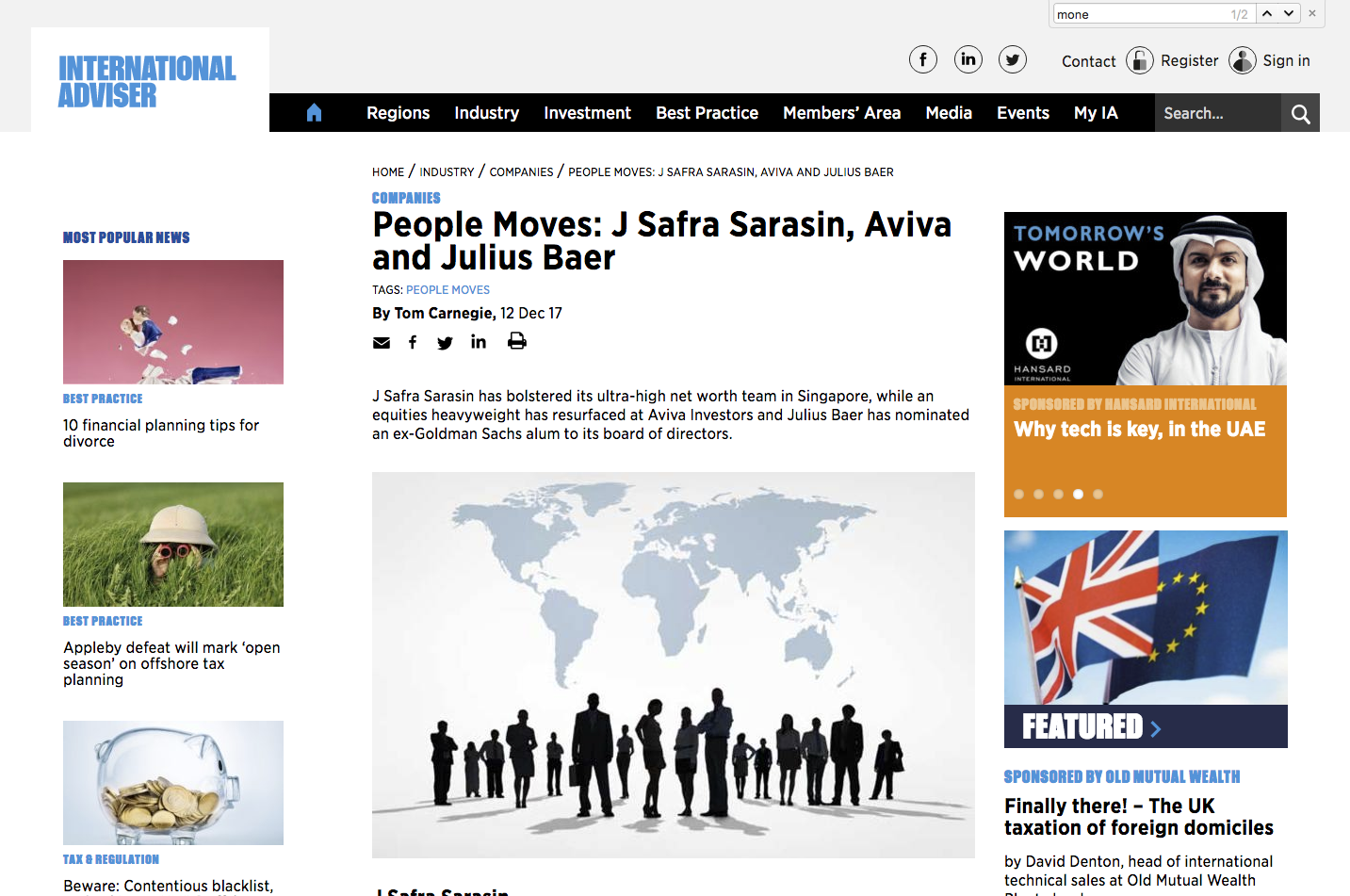This screenshot has width=1350, height=896.
Task: Open the Regions menu
Action: point(398,113)
